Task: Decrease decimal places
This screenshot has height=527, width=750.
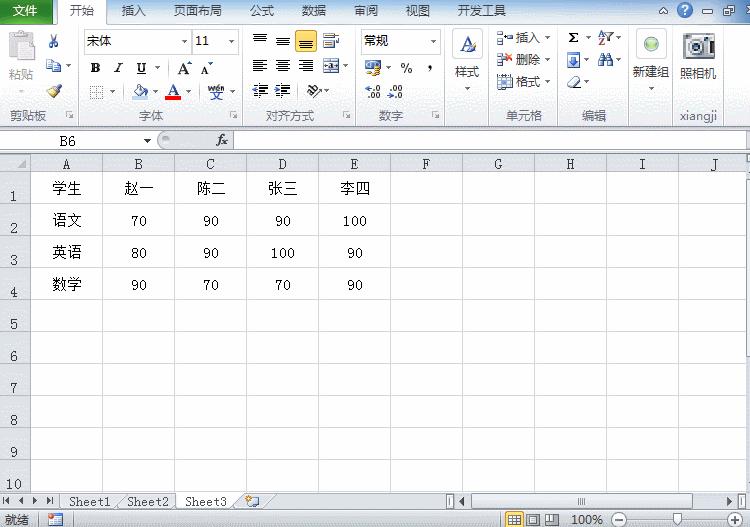Action: pos(395,91)
